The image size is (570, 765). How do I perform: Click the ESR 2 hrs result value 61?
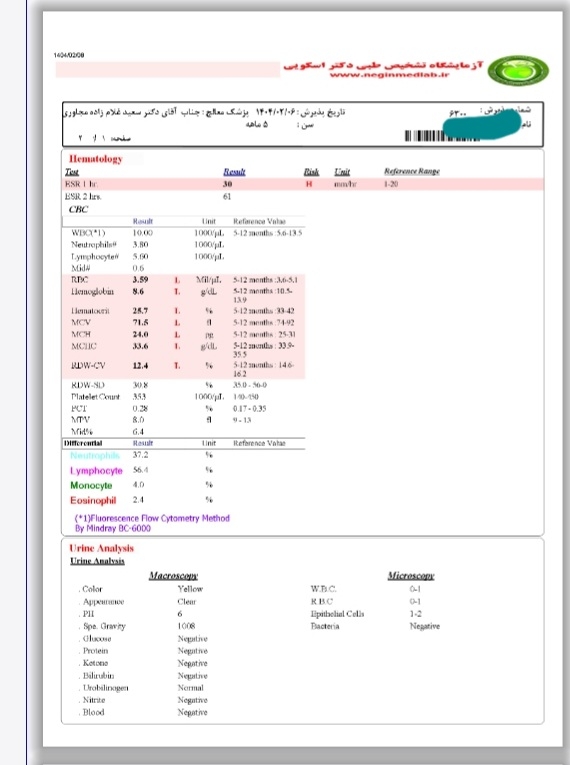point(227,196)
